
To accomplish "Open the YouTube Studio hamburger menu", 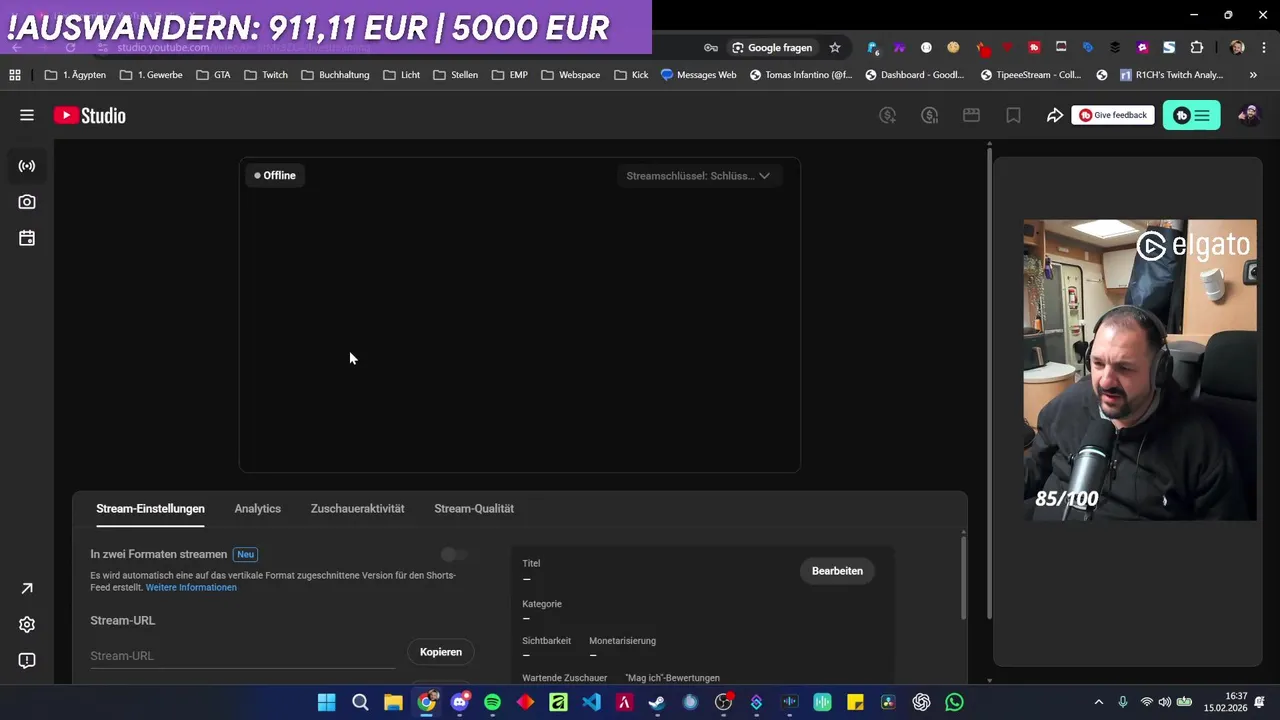I will 27,115.
